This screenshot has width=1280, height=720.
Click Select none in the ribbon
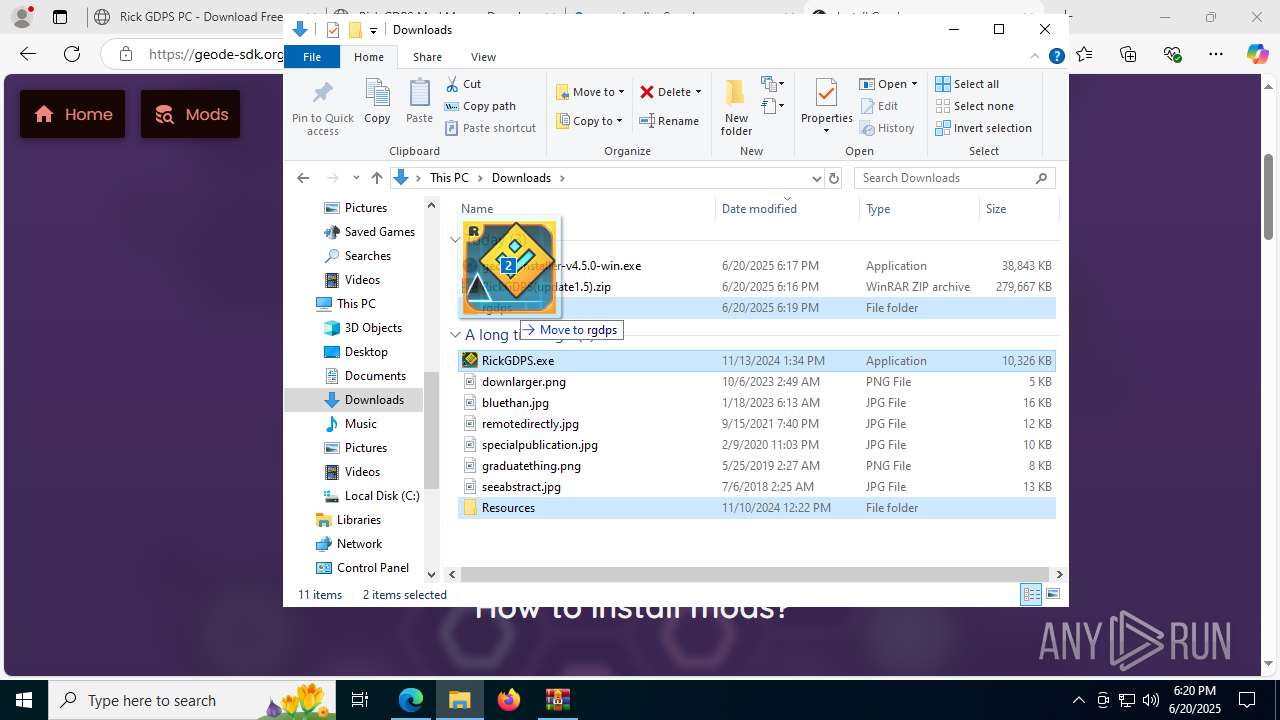pos(974,106)
